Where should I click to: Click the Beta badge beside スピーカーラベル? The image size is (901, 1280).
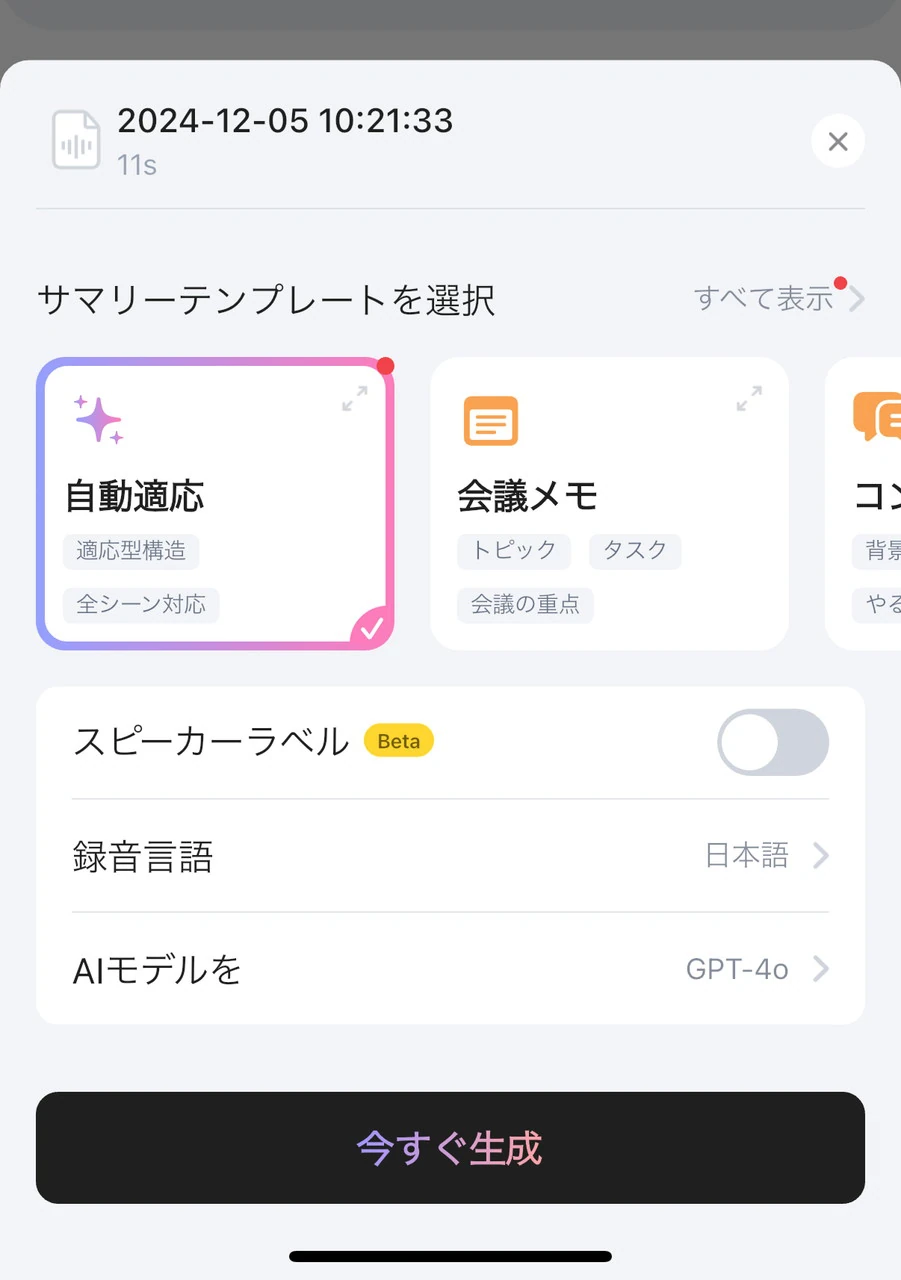pyautogui.click(x=398, y=742)
